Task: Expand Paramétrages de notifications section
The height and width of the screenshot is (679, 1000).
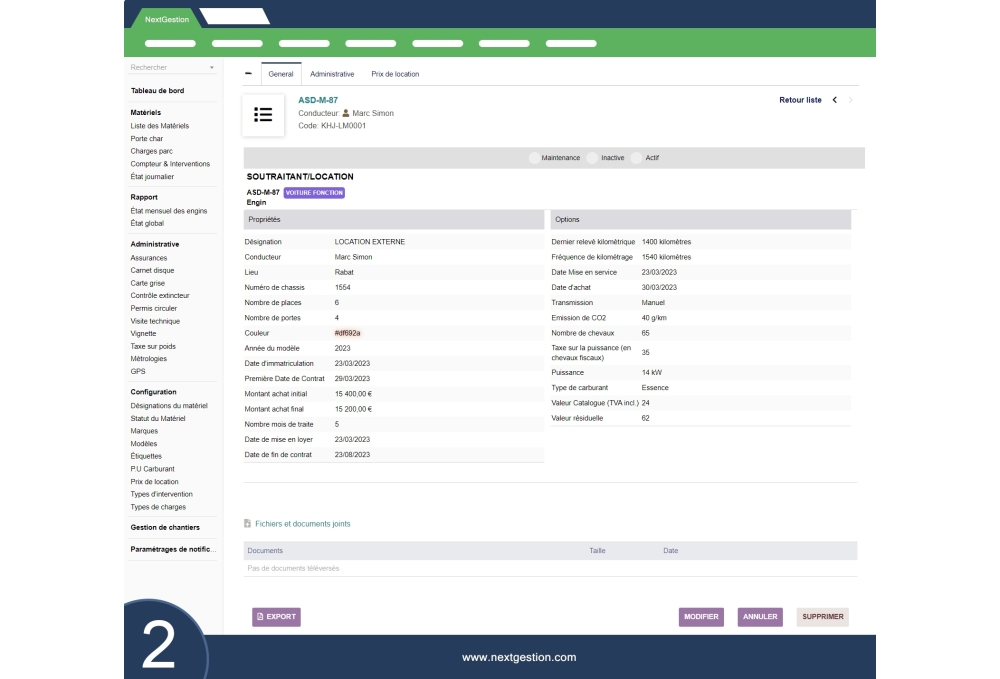Action: coord(173,549)
